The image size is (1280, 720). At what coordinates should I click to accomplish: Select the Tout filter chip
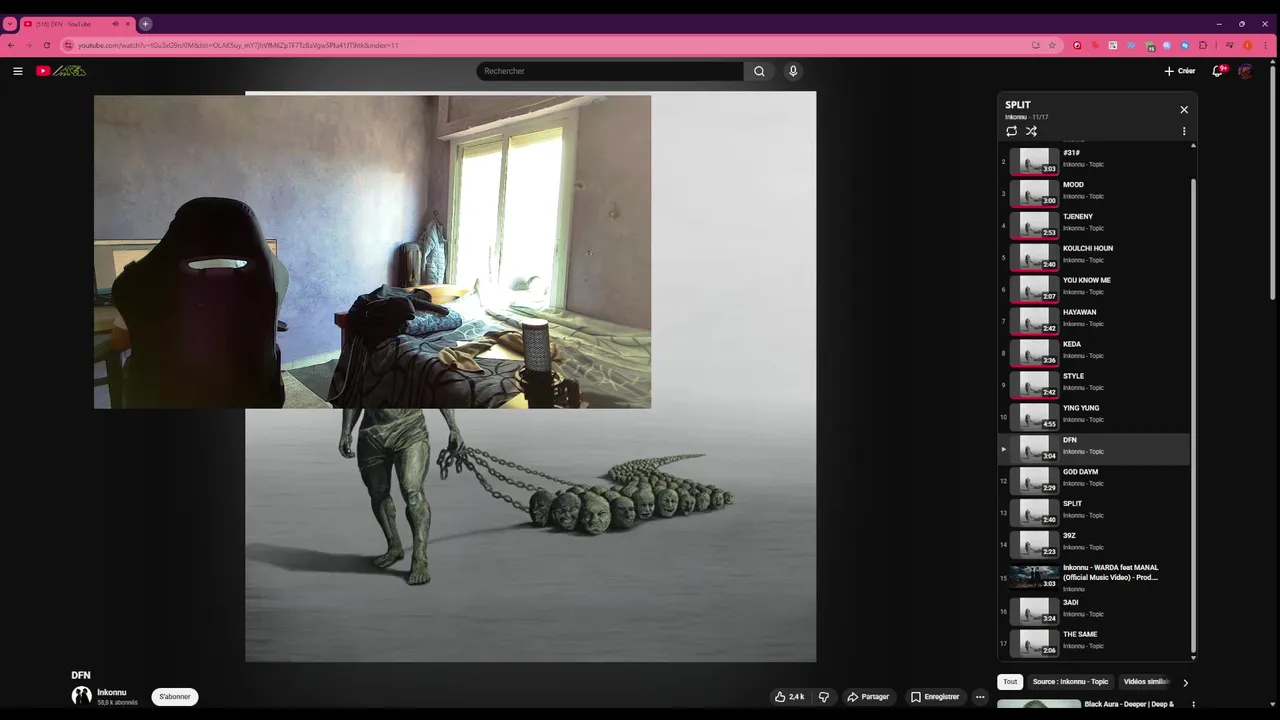pyautogui.click(x=1010, y=682)
